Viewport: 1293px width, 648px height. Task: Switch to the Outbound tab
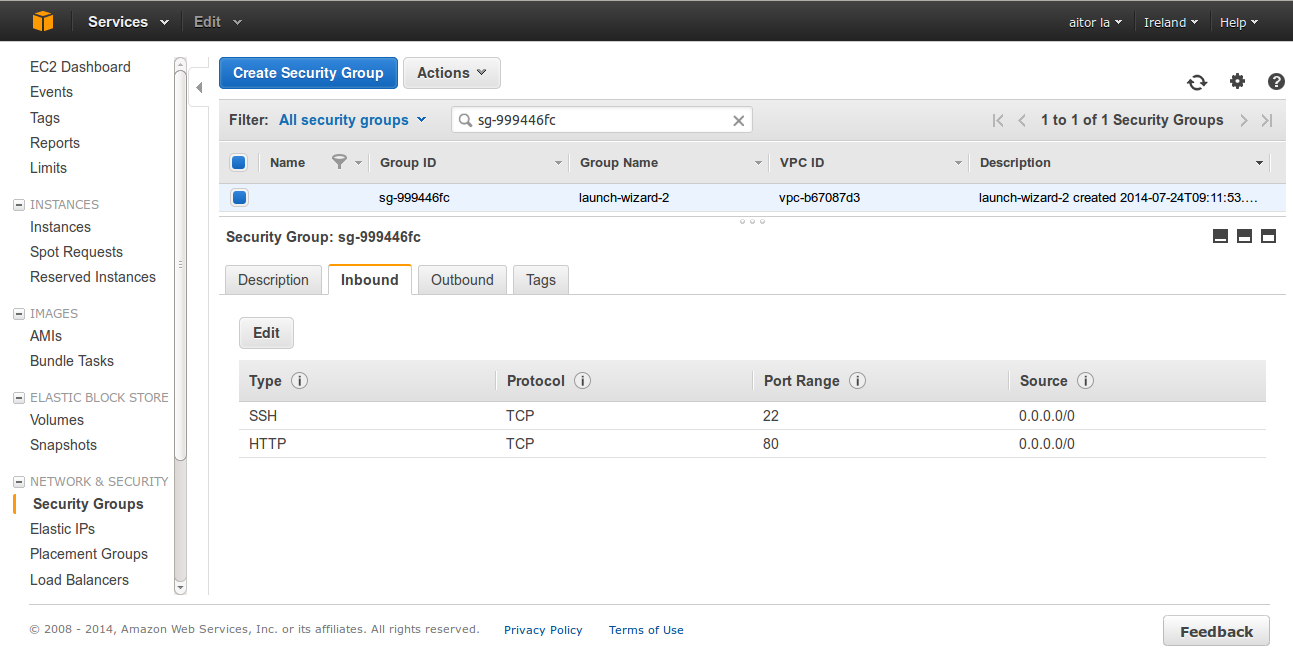[x=462, y=280]
